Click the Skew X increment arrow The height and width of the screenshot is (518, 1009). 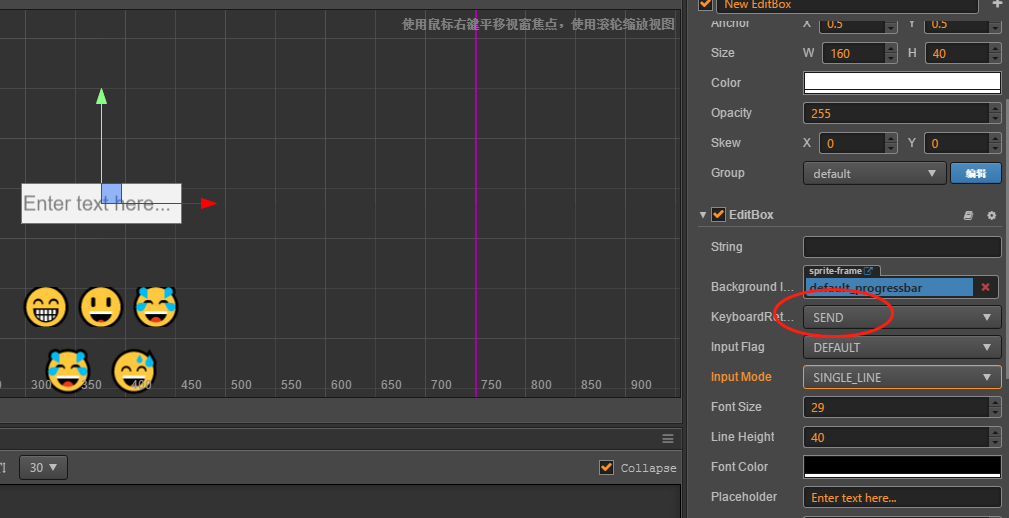891,138
